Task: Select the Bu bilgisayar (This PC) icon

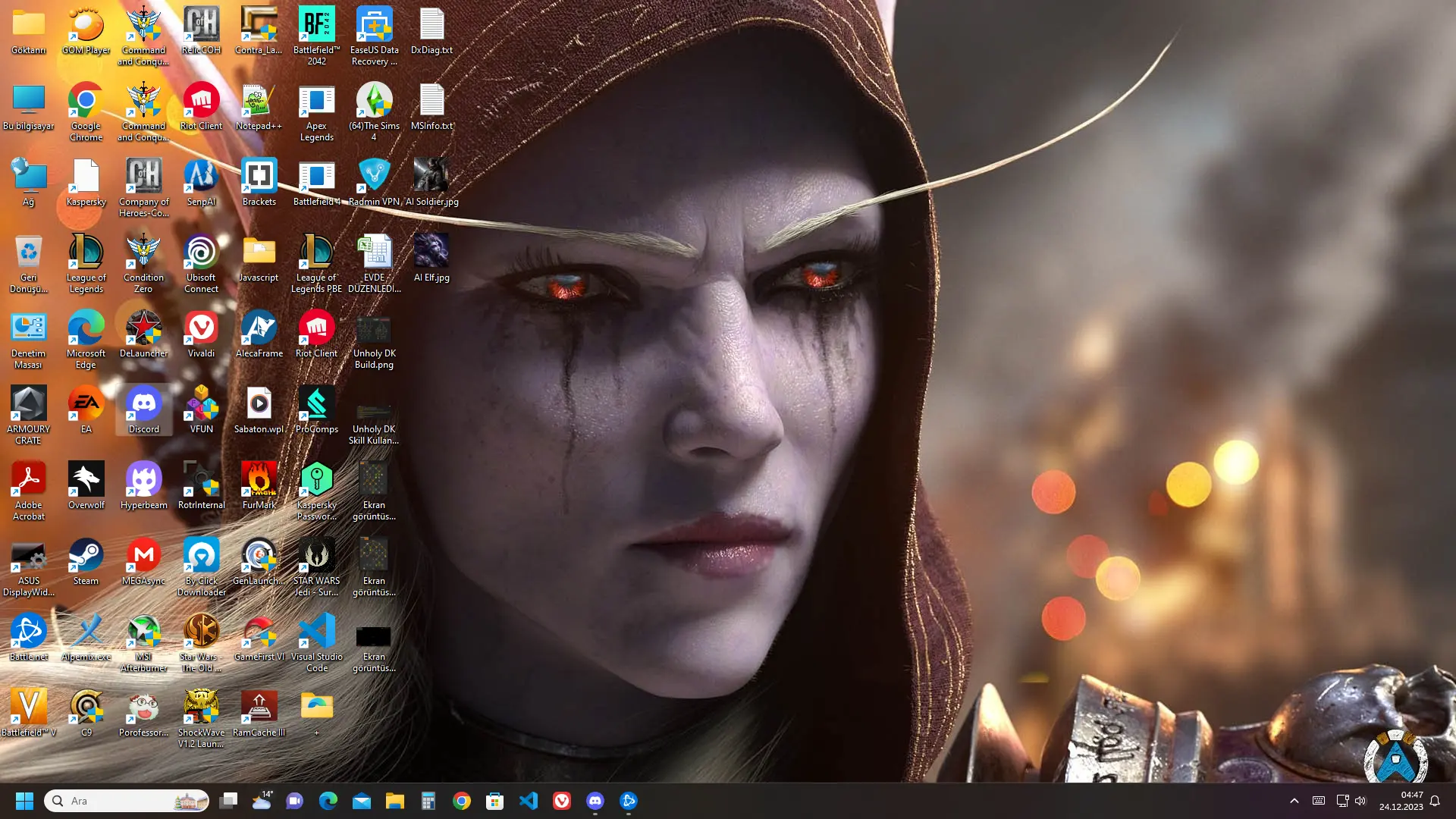Action: coord(29,106)
